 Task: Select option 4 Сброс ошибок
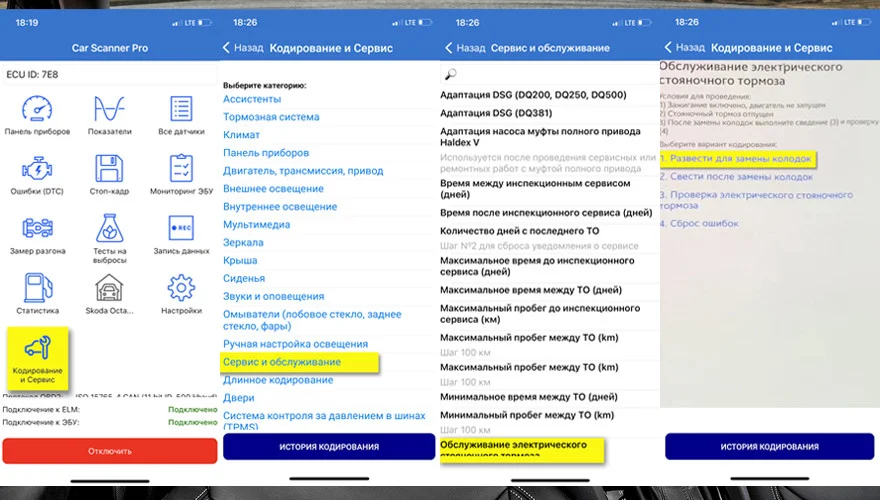704,223
